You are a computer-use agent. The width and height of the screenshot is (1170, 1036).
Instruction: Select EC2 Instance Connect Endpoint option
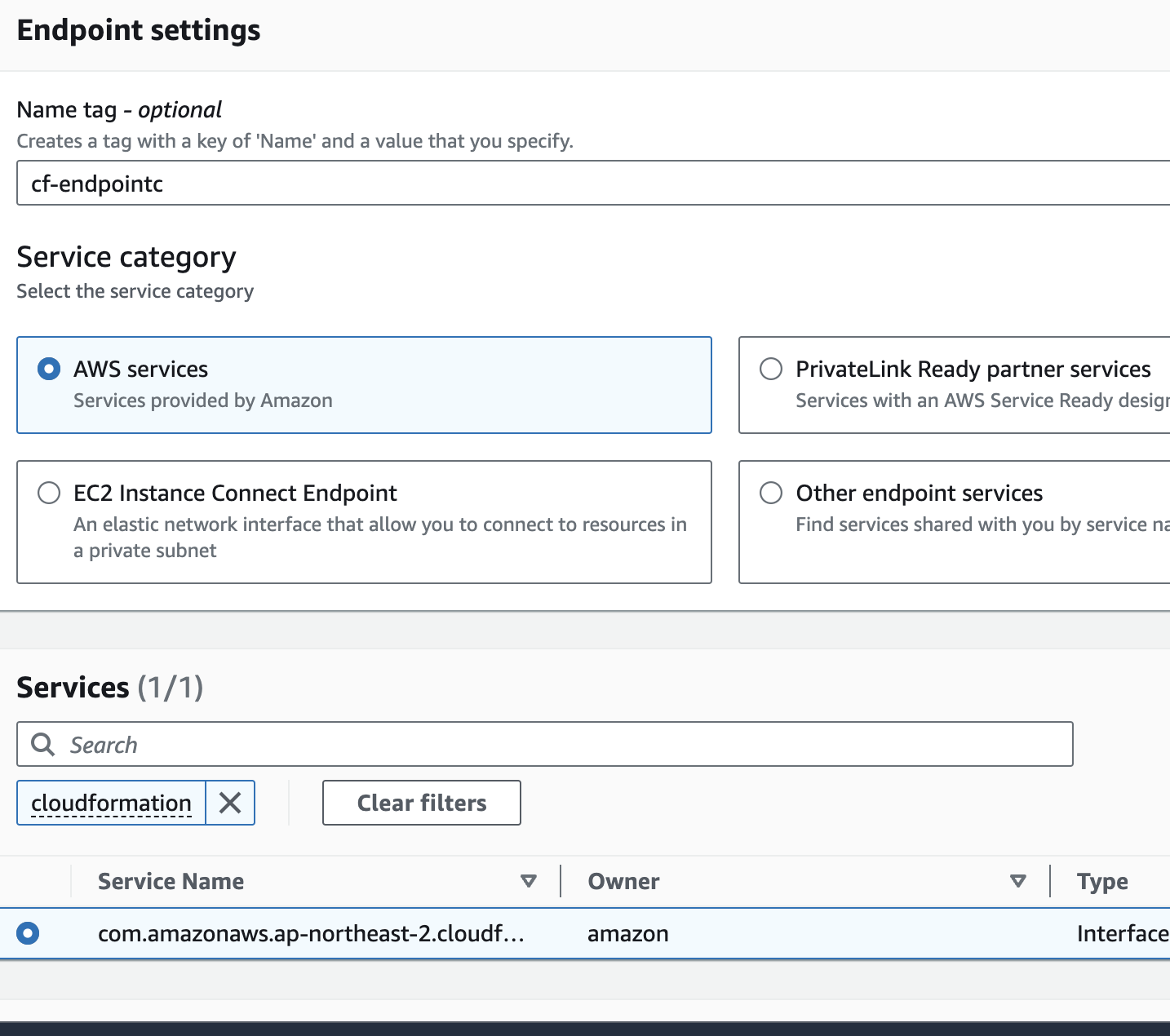[x=49, y=493]
